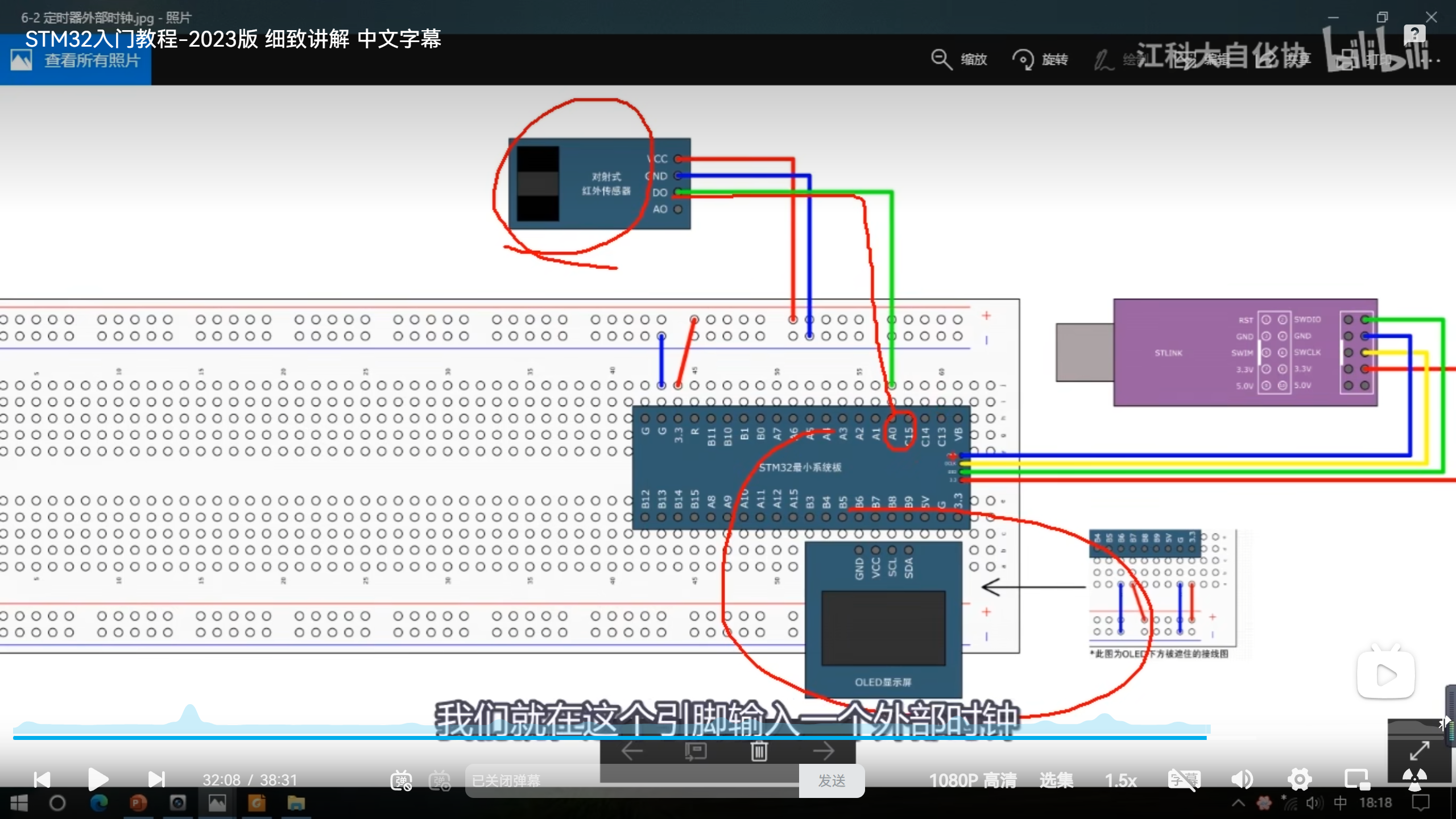Click the bilibili TV logo button
This screenshot has height=819, width=1456.
click(x=1385, y=675)
